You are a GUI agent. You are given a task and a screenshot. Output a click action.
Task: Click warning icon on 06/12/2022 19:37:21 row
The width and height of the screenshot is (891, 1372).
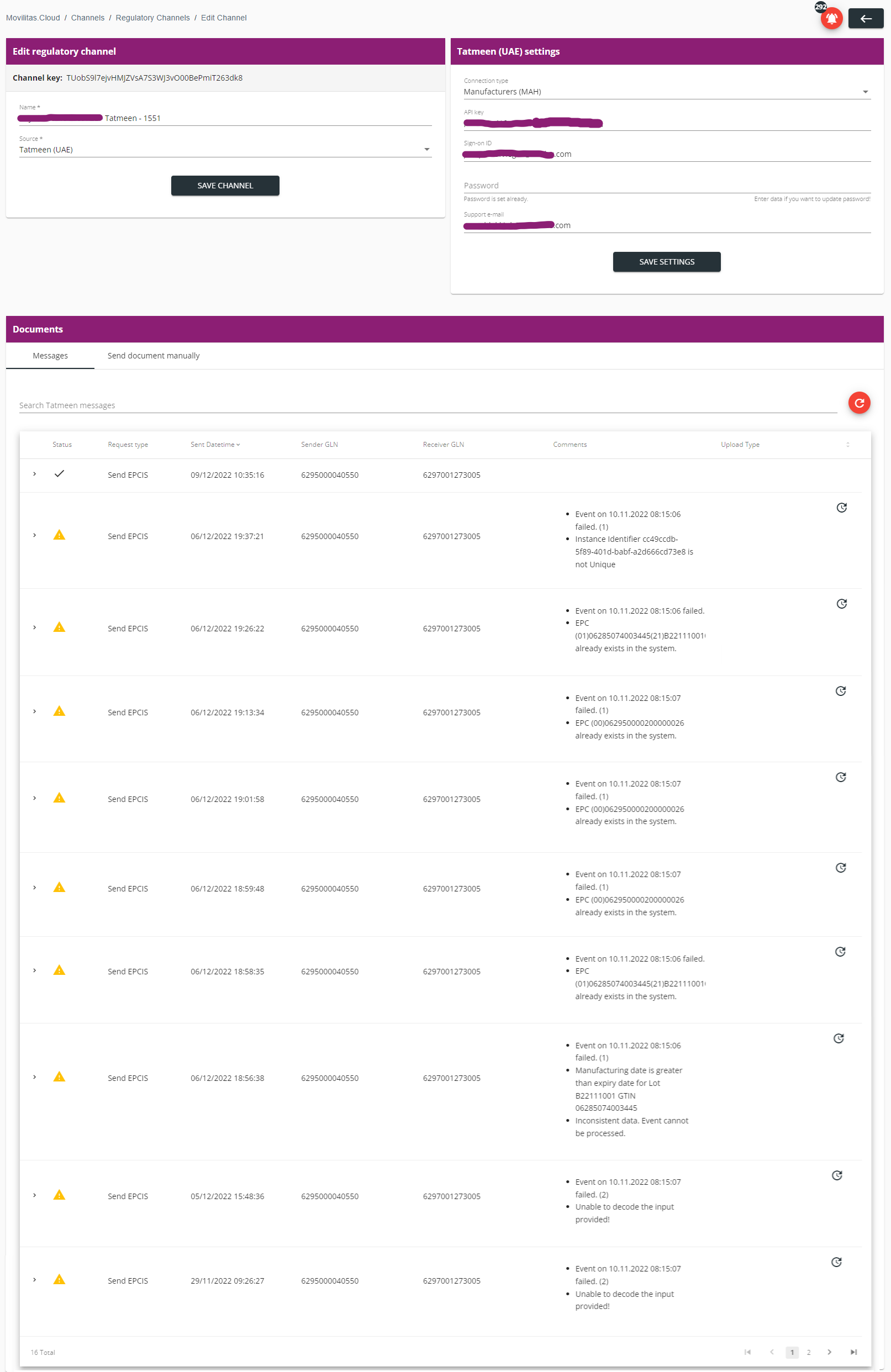[x=59, y=535]
